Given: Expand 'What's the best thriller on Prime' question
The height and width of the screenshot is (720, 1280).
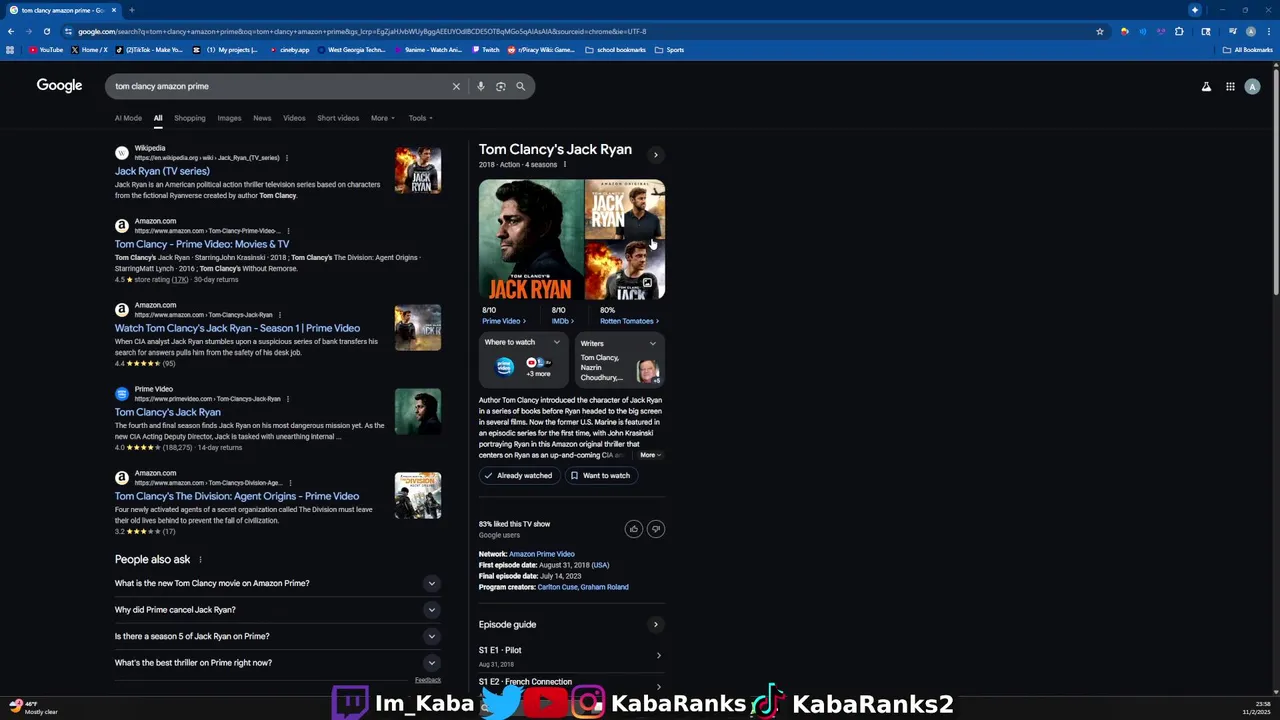Looking at the screenshot, I should point(277,663).
